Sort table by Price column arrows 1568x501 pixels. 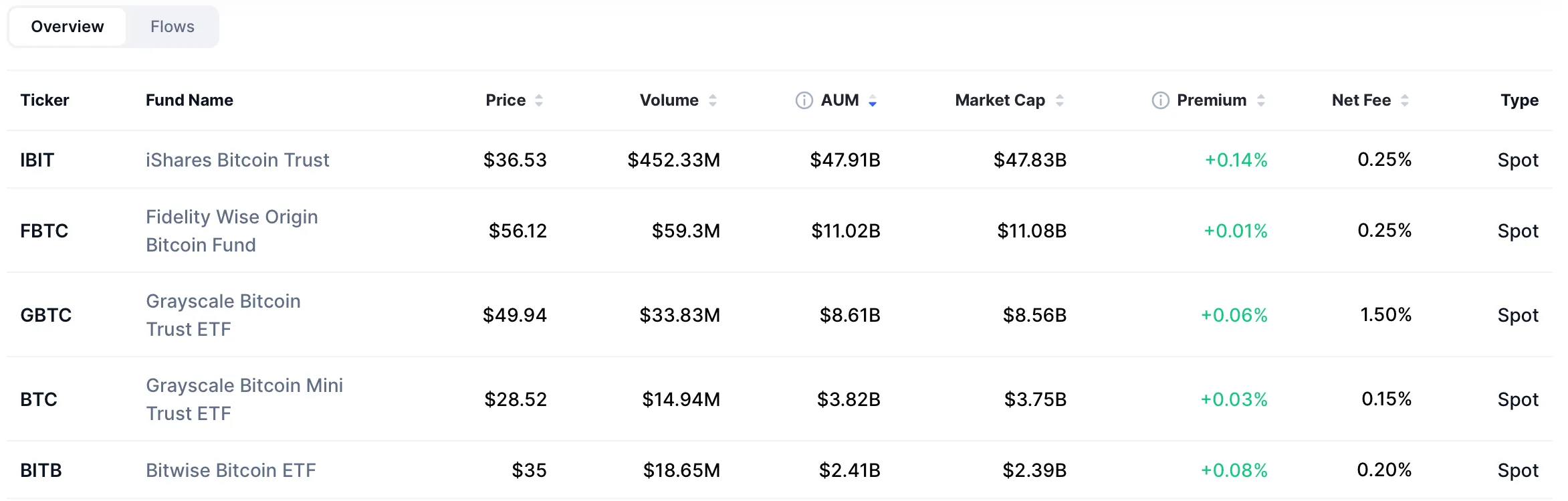[539, 100]
